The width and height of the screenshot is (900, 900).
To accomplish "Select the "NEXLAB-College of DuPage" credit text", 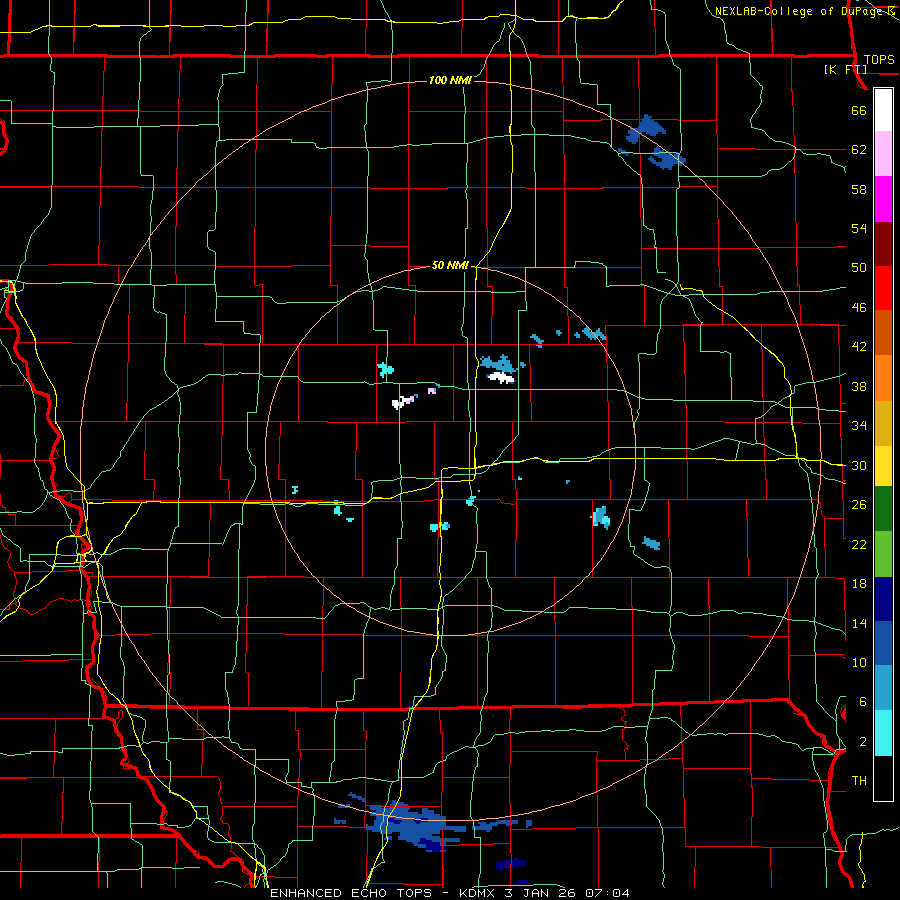I will pos(798,11).
